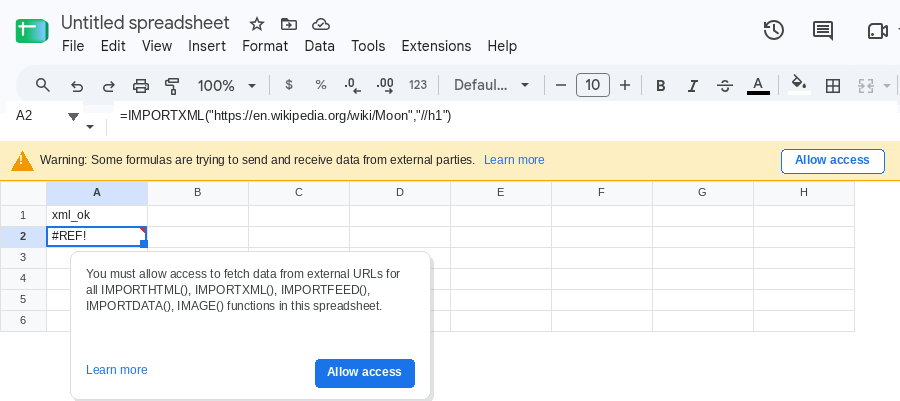Toggle bold formatting
Image resolution: width=900 pixels, height=401 pixels.
661,86
